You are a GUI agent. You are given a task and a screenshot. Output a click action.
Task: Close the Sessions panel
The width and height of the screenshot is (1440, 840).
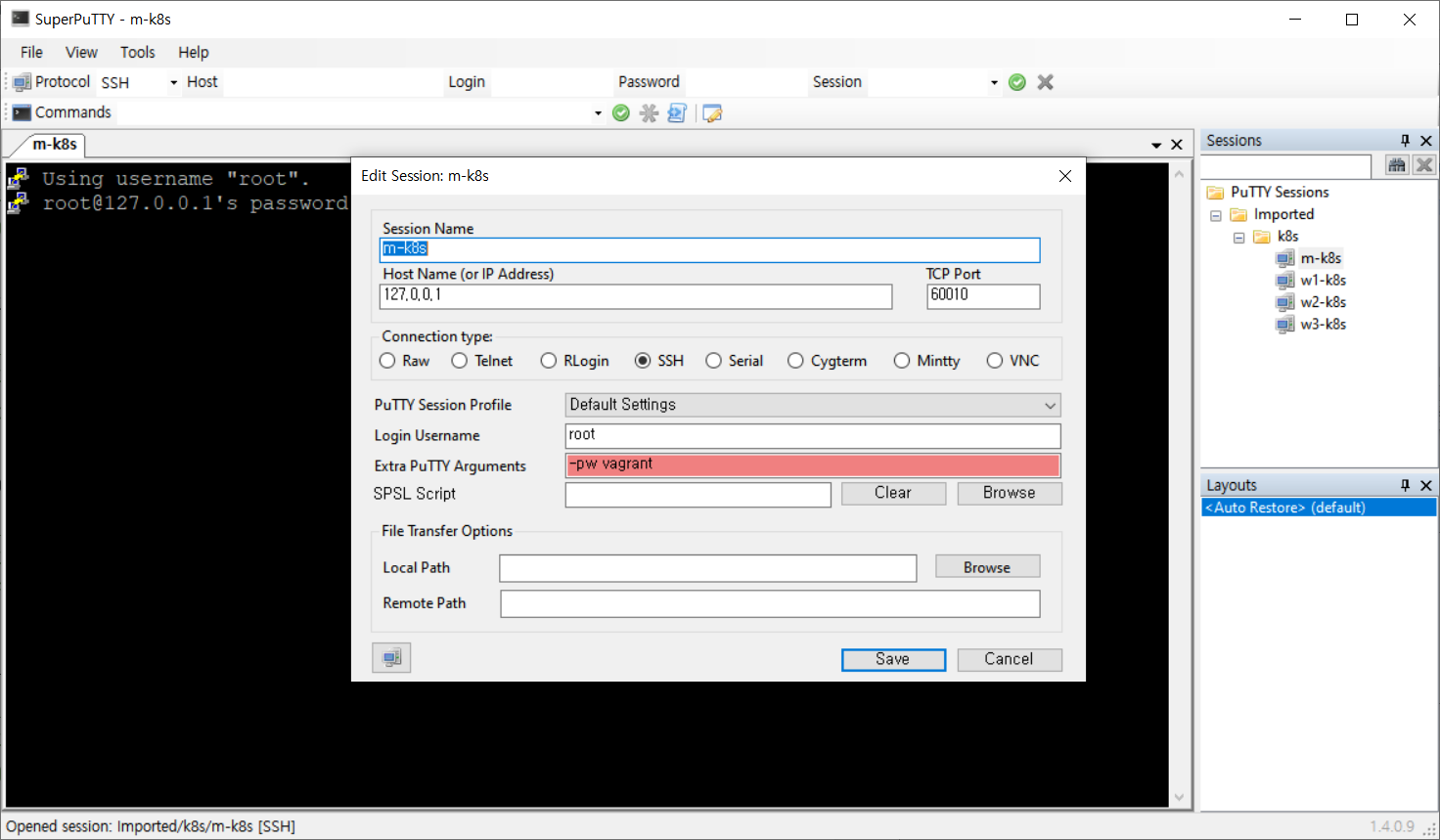tap(1426, 141)
